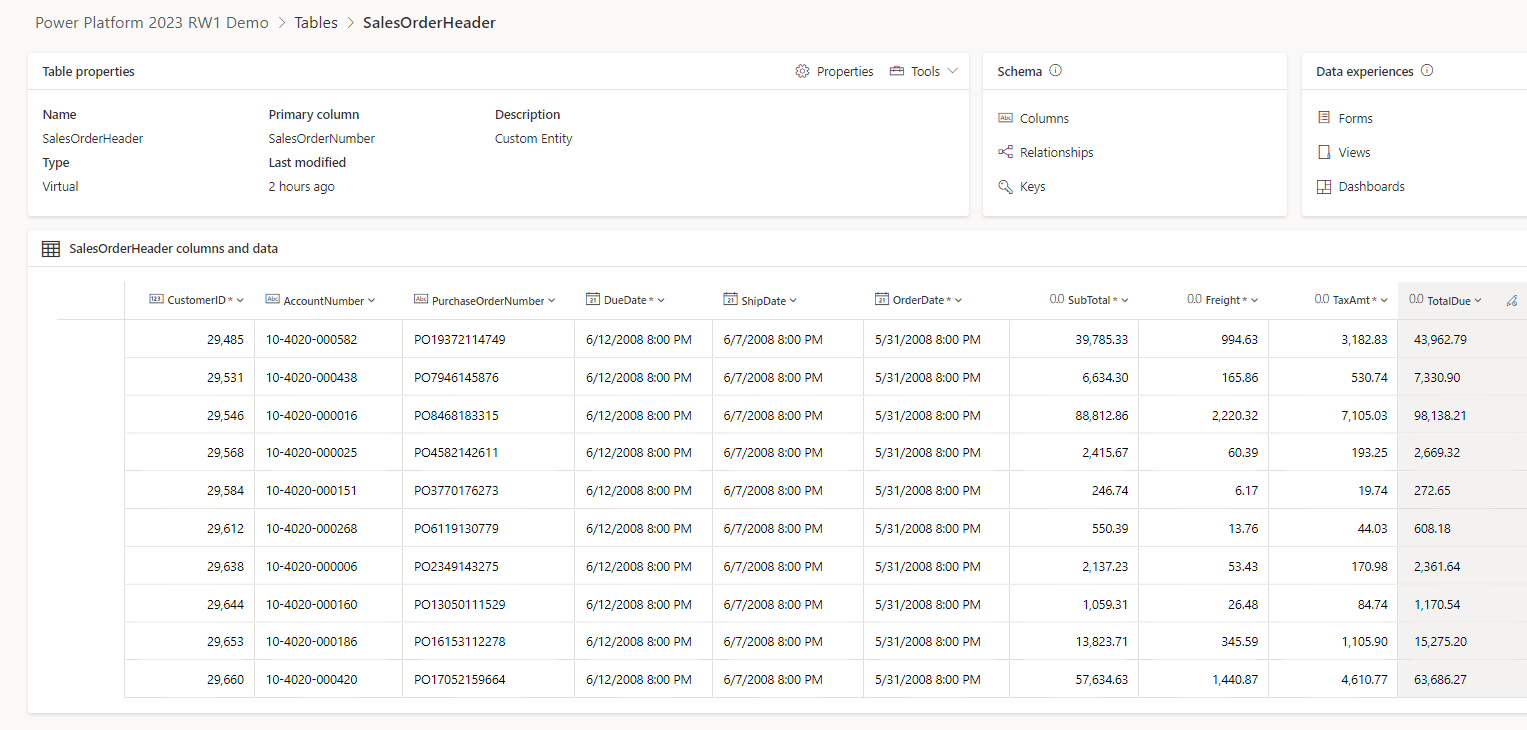
Task: Open the Views link
Action: click(x=1354, y=152)
